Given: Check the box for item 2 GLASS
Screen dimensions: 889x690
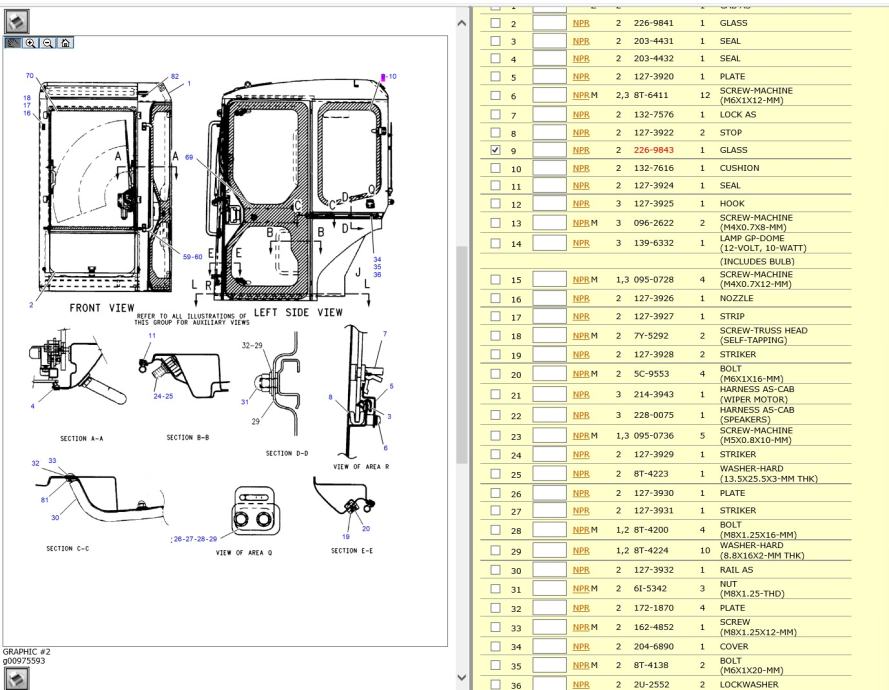Looking at the screenshot, I should point(495,23).
